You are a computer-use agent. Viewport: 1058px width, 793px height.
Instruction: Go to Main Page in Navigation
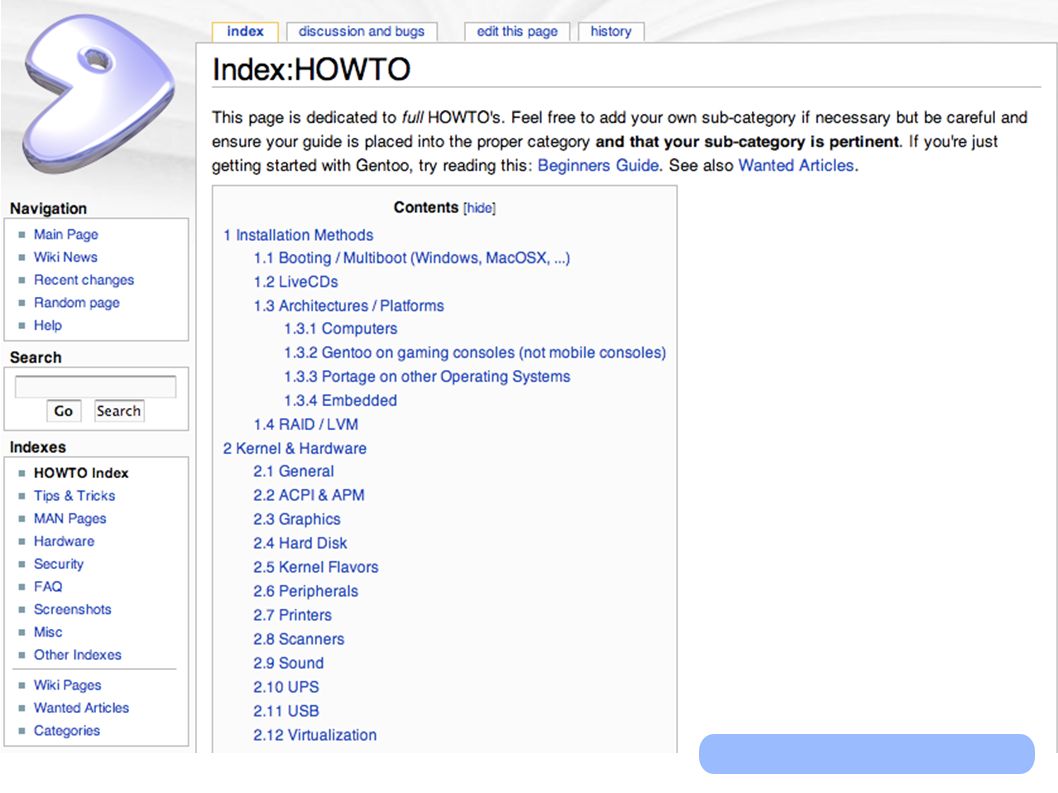66,234
